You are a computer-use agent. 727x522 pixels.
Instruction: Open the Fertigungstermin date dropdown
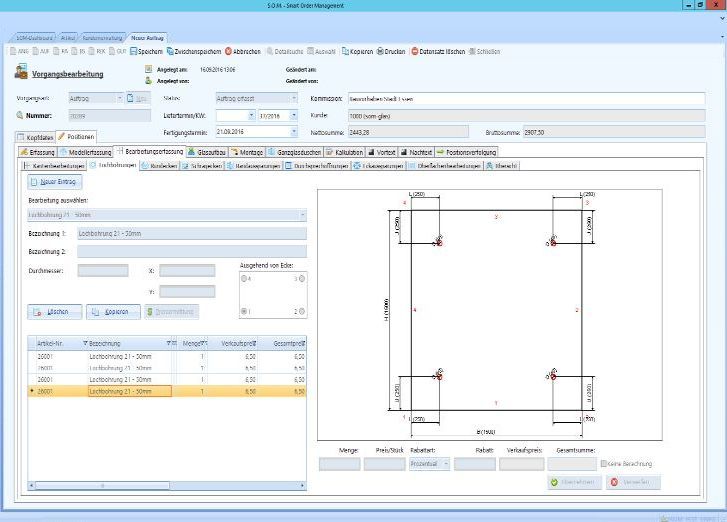[293, 131]
